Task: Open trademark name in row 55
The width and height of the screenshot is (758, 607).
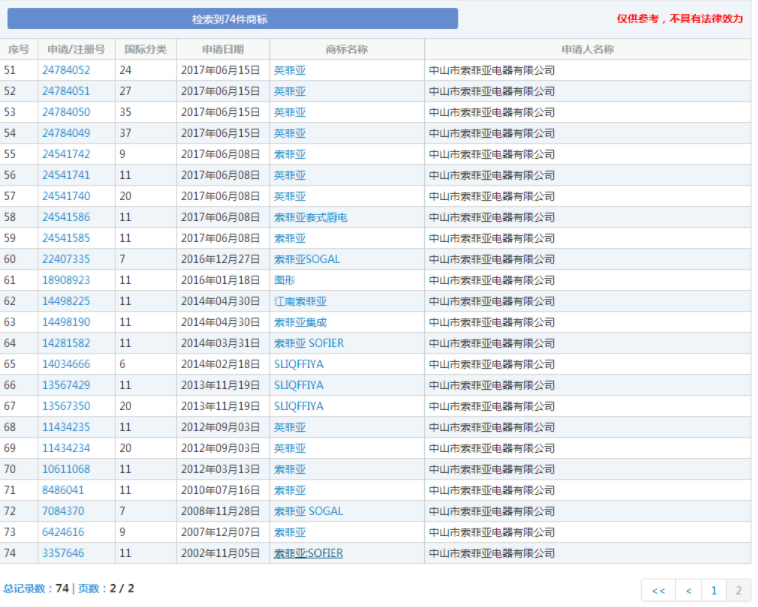Action: point(290,155)
